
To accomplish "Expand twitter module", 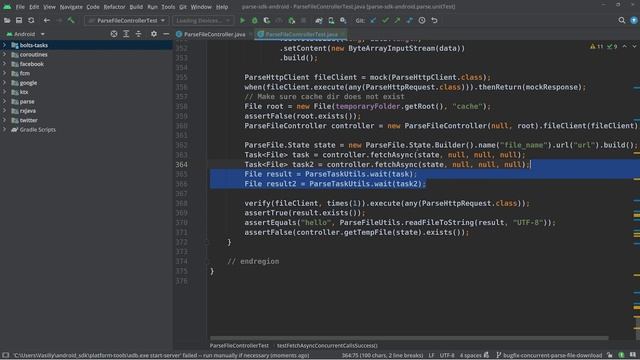I will point(4,120).
